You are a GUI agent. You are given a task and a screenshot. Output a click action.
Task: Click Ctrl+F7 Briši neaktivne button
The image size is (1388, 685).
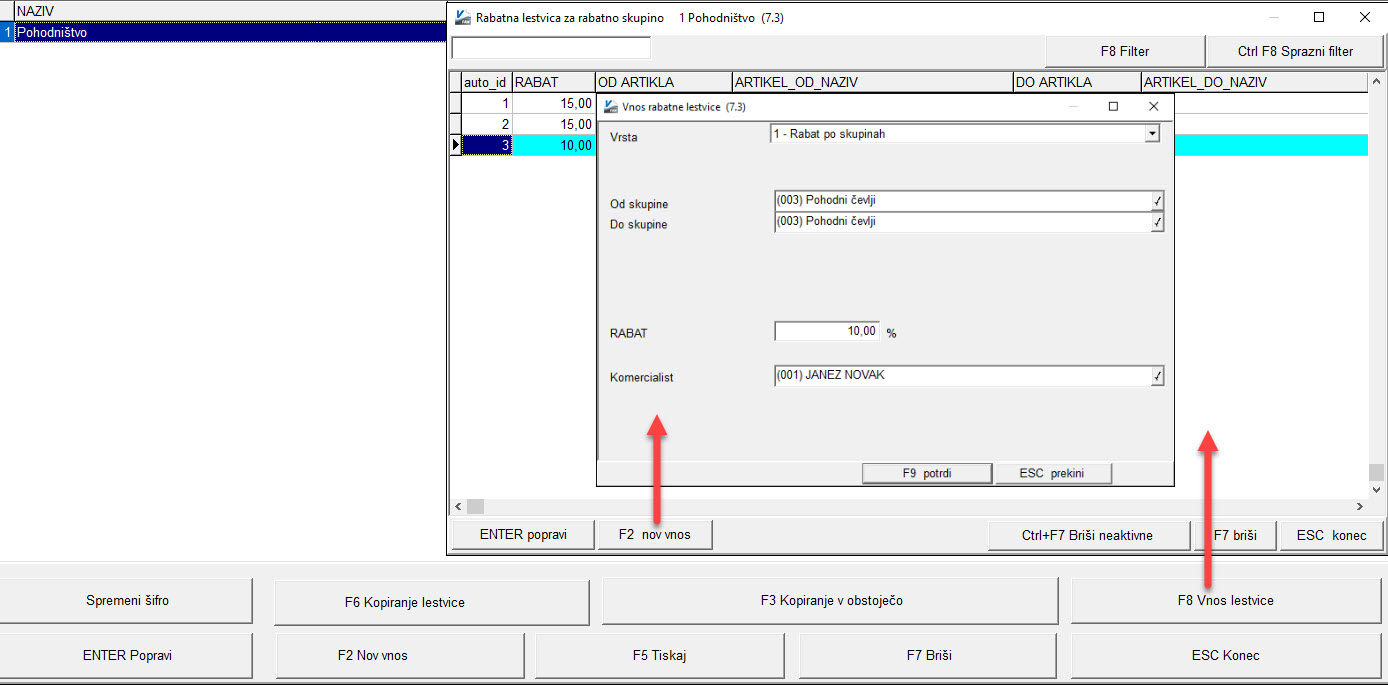(x=1087, y=535)
